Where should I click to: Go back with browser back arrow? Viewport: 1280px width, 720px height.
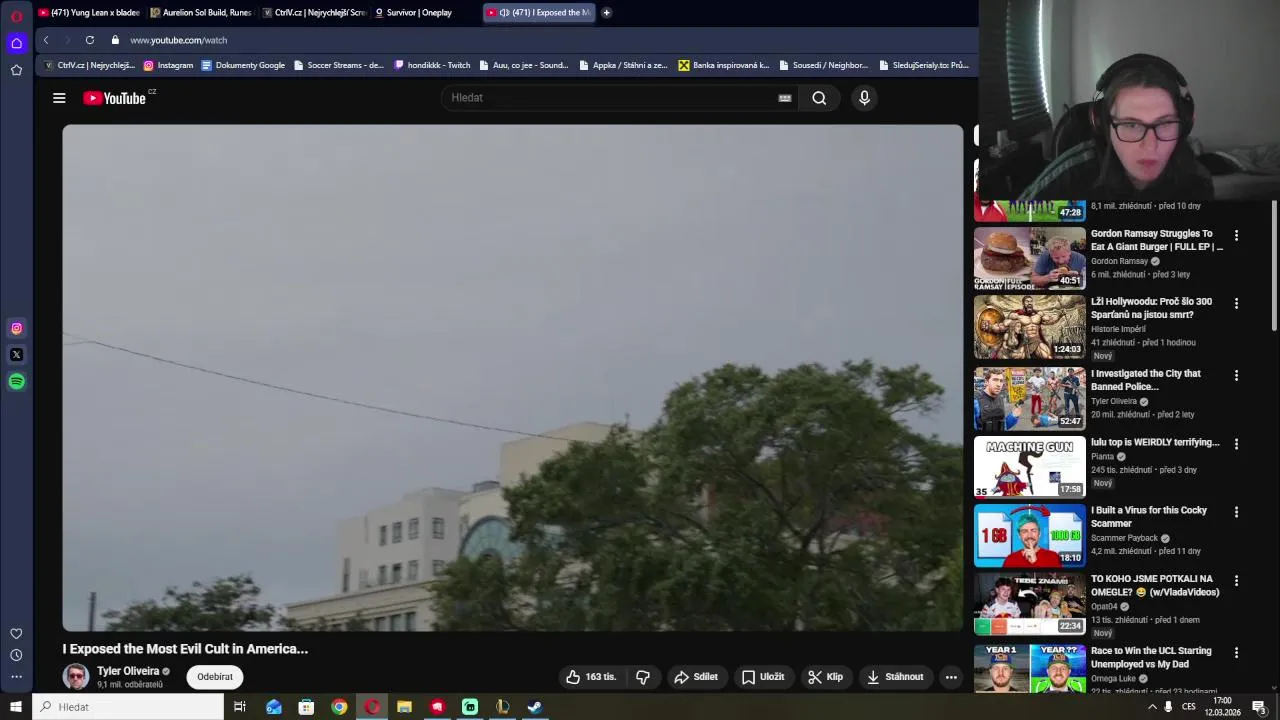(x=46, y=40)
